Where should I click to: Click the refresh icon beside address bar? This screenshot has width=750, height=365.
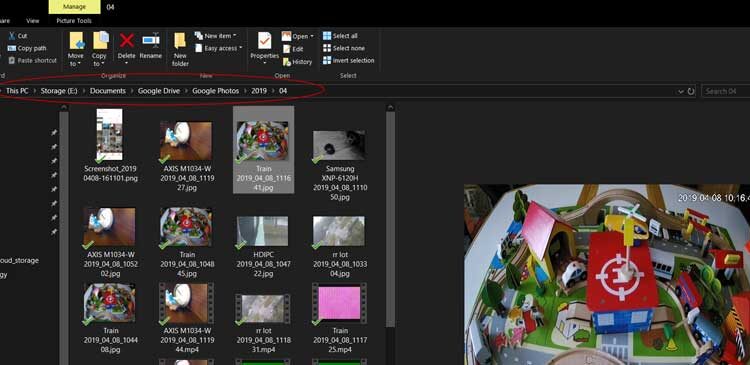click(691, 91)
